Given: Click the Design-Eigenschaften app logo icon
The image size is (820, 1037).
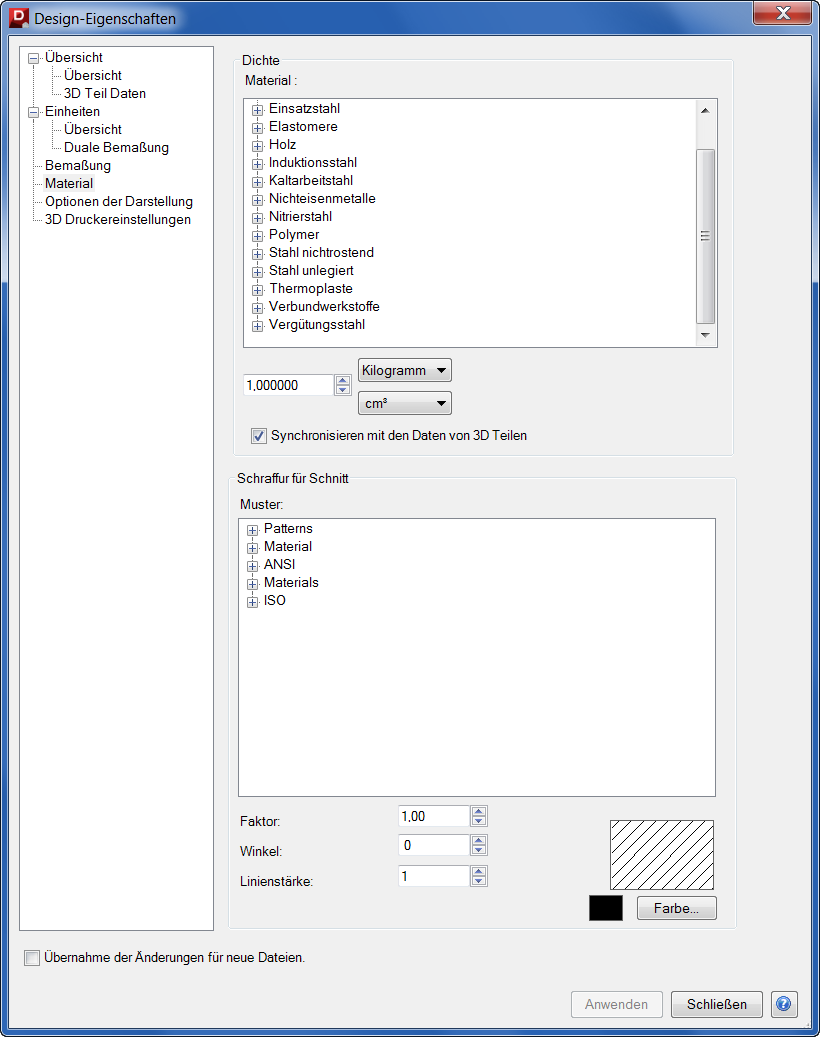Looking at the screenshot, I should coord(19,17).
